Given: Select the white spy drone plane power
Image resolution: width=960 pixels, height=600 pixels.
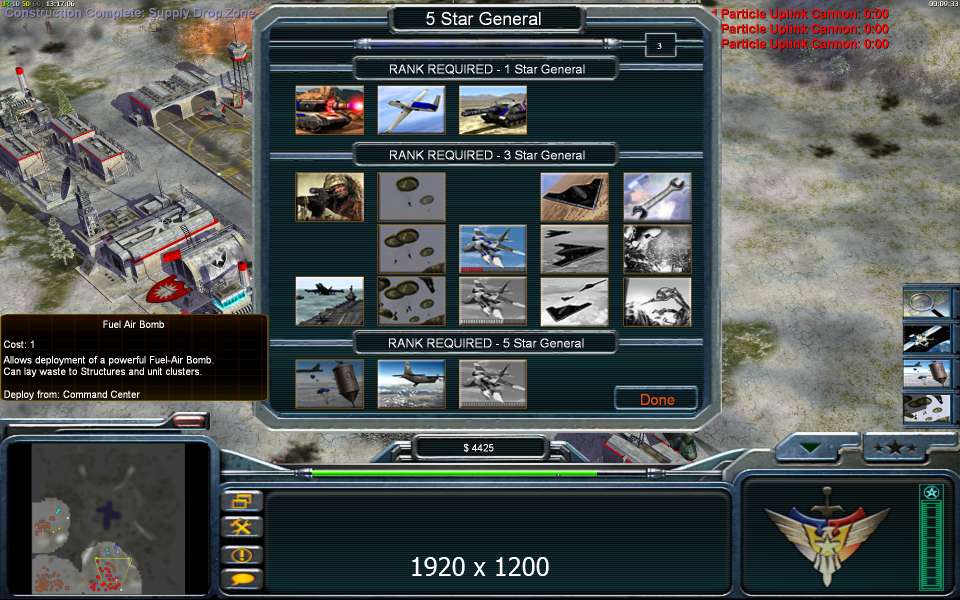Looking at the screenshot, I should 411,110.
